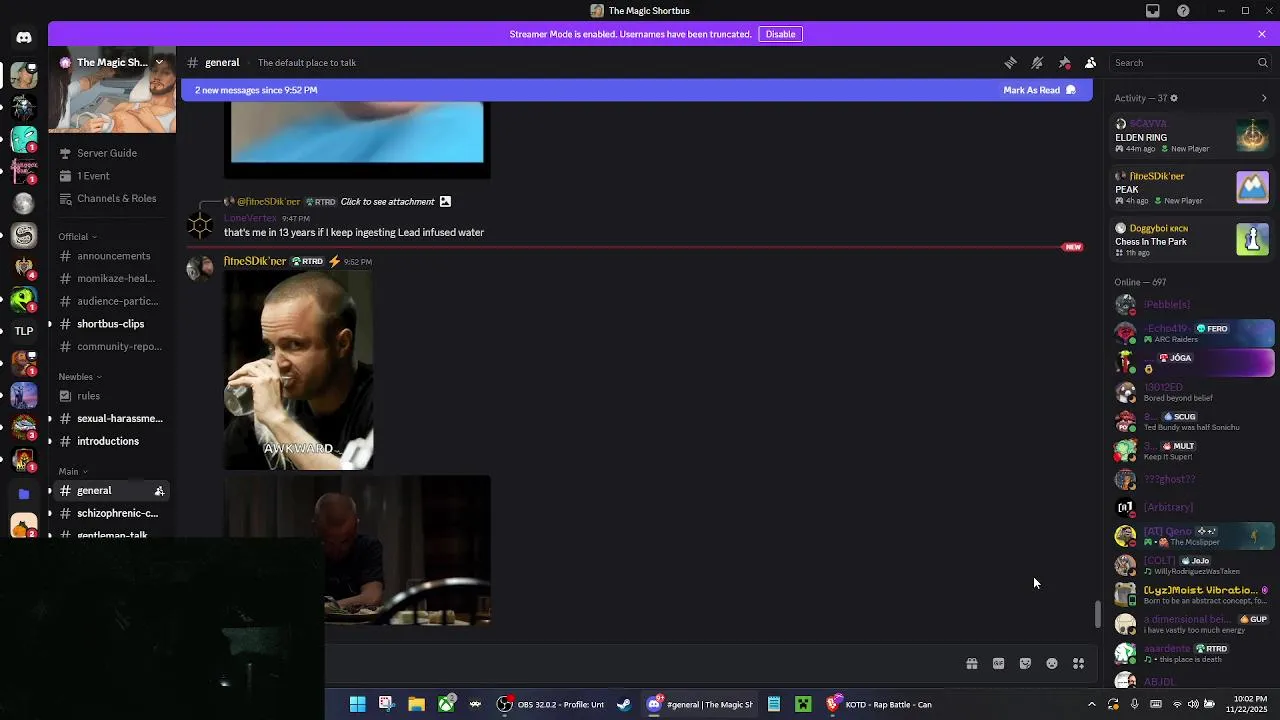The image size is (1280, 720).
Task: Open Steam from taskbar
Action: click(624, 705)
